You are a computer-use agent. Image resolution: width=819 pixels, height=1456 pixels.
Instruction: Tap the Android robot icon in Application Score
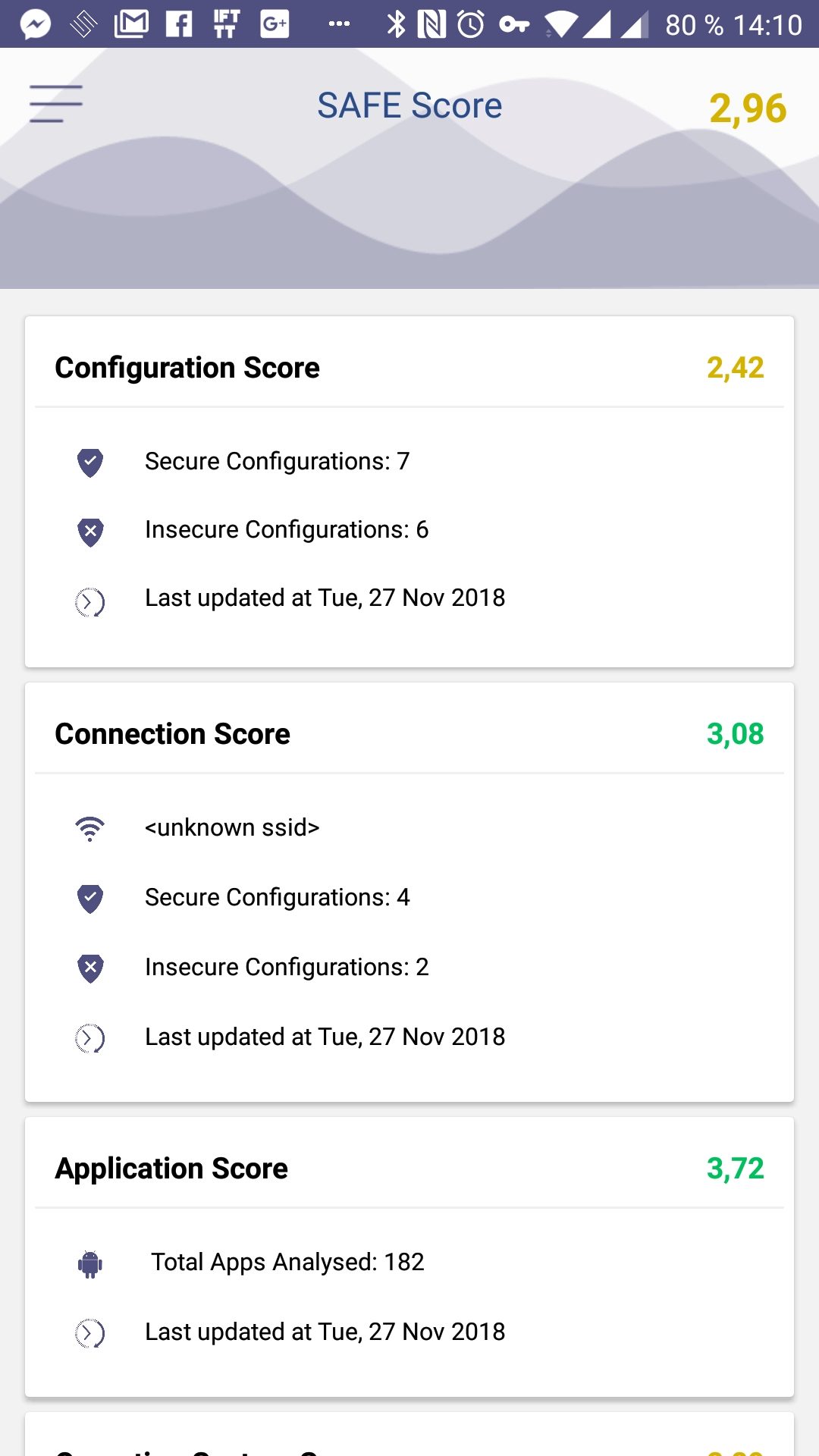point(90,1263)
